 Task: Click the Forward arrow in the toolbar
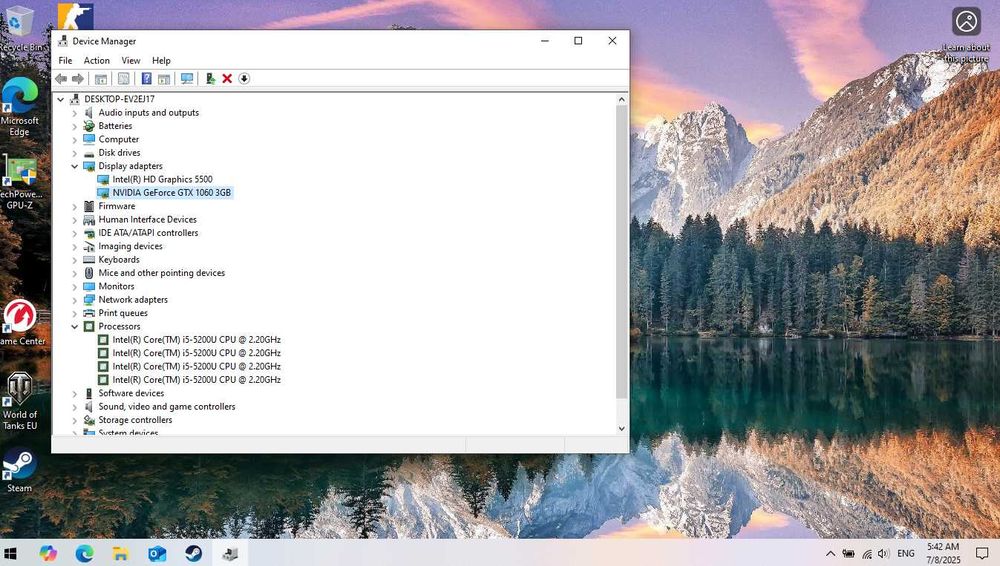[77, 78]
